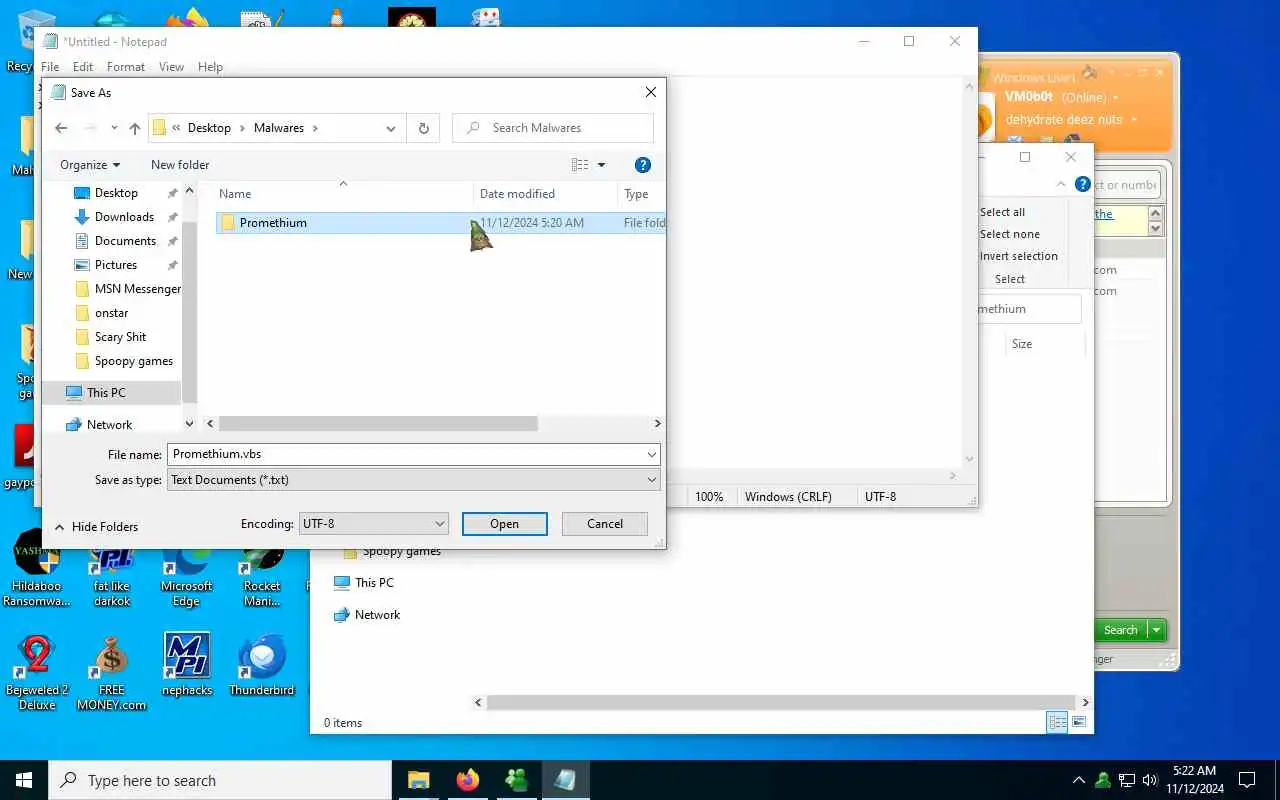The image size is (1280, 800).
Task: Open the Encoding UTF-8 dropdown
Action: coord(374,523)
